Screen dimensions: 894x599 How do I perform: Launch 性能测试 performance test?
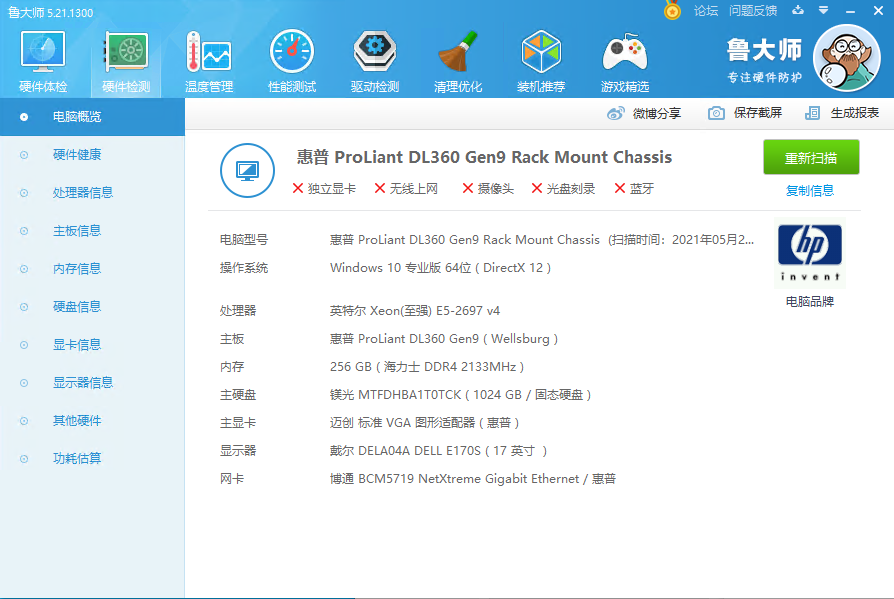pos(292,62)
